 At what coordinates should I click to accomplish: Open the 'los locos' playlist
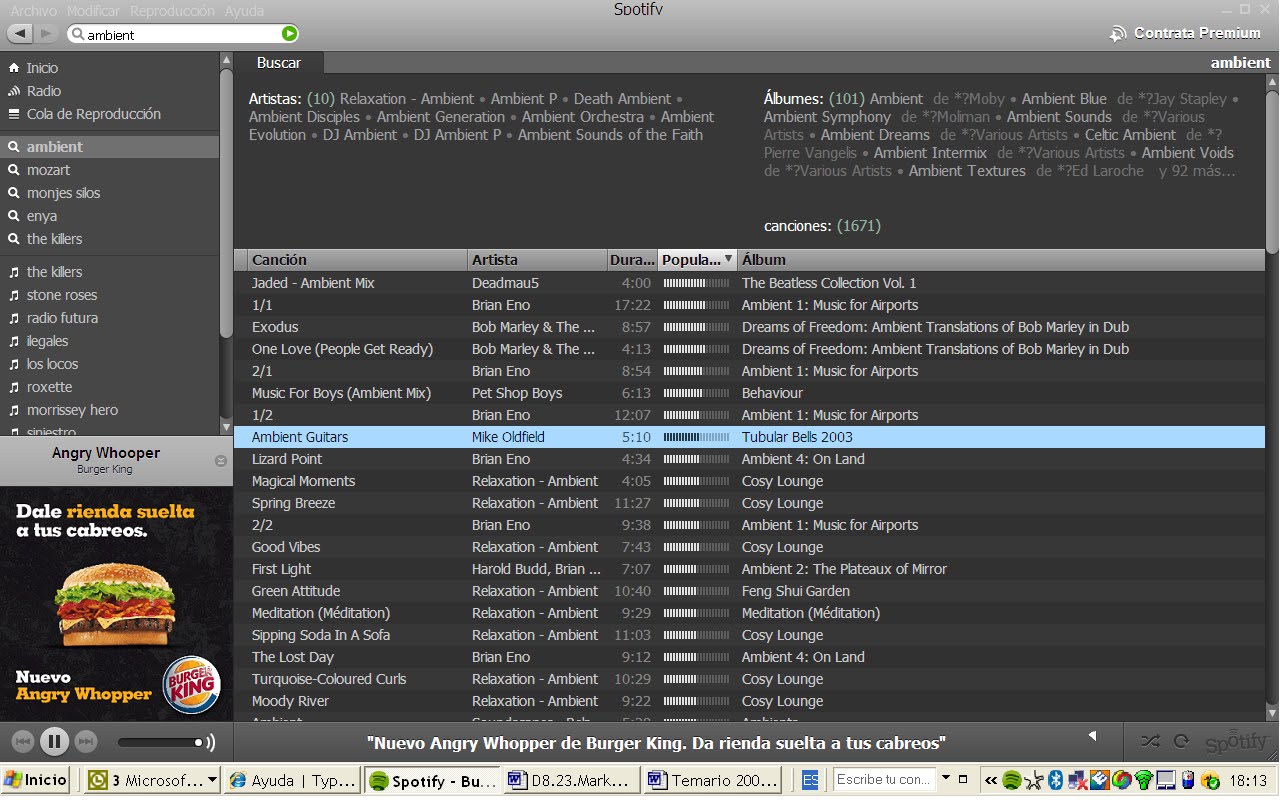[109, 364]
